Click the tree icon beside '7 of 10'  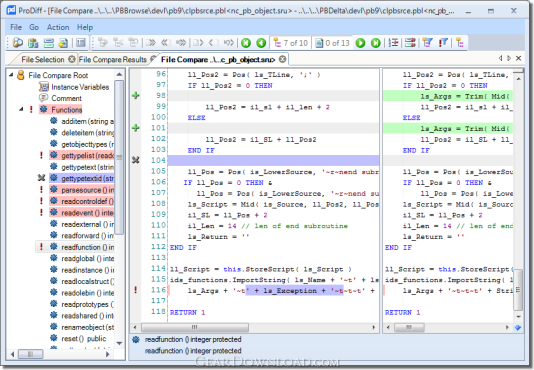[277, 43]
